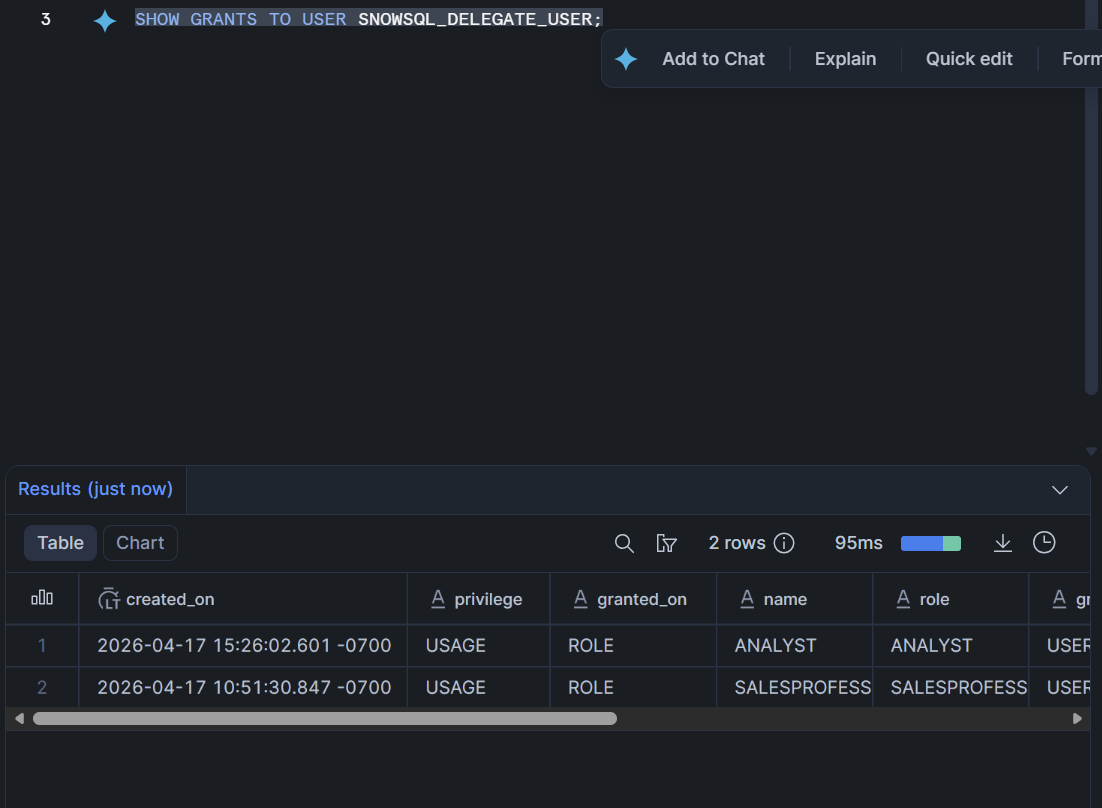Click line number 3 in editor gutter
Viewport: 1102px width, 808px height.
pyautogui.click(x=46, y=19)
